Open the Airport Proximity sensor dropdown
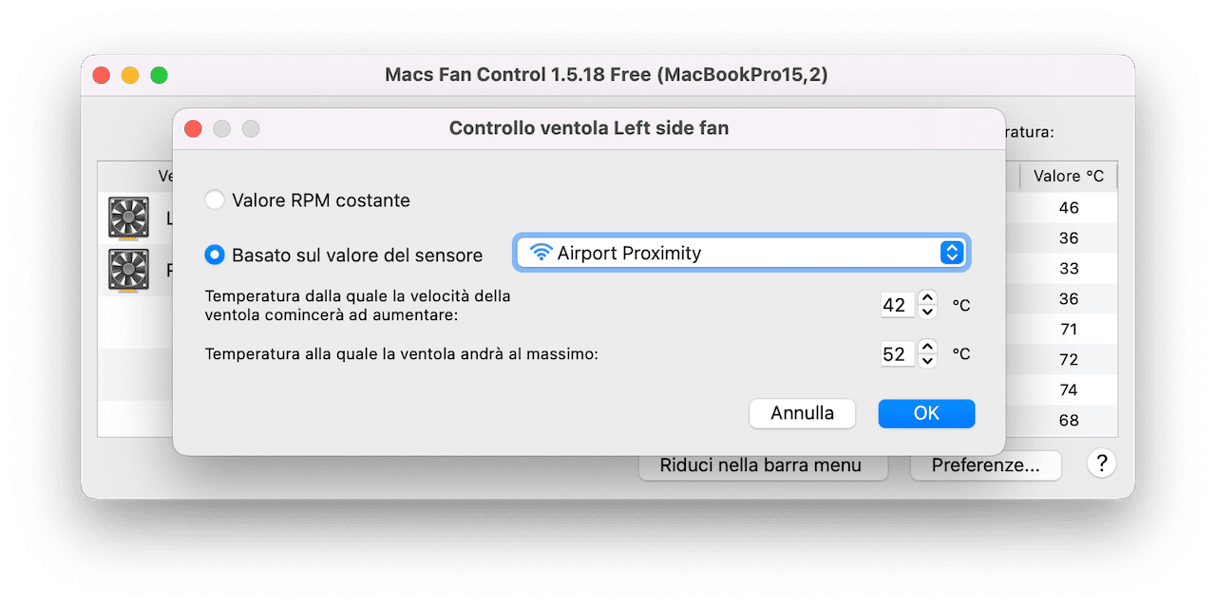The image size is (1216, 606). tap(741, 253)
